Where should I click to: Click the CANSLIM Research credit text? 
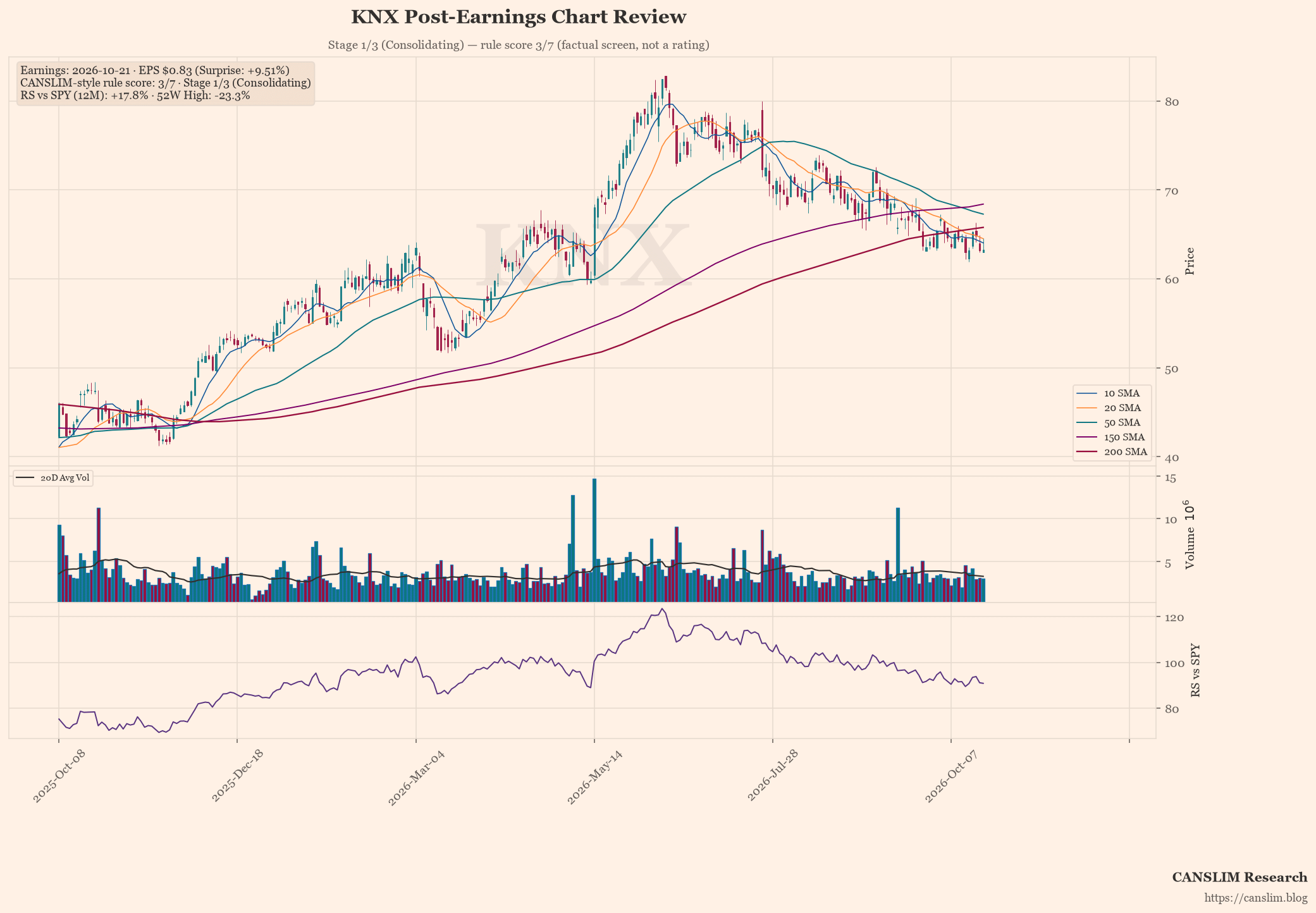1239,878
